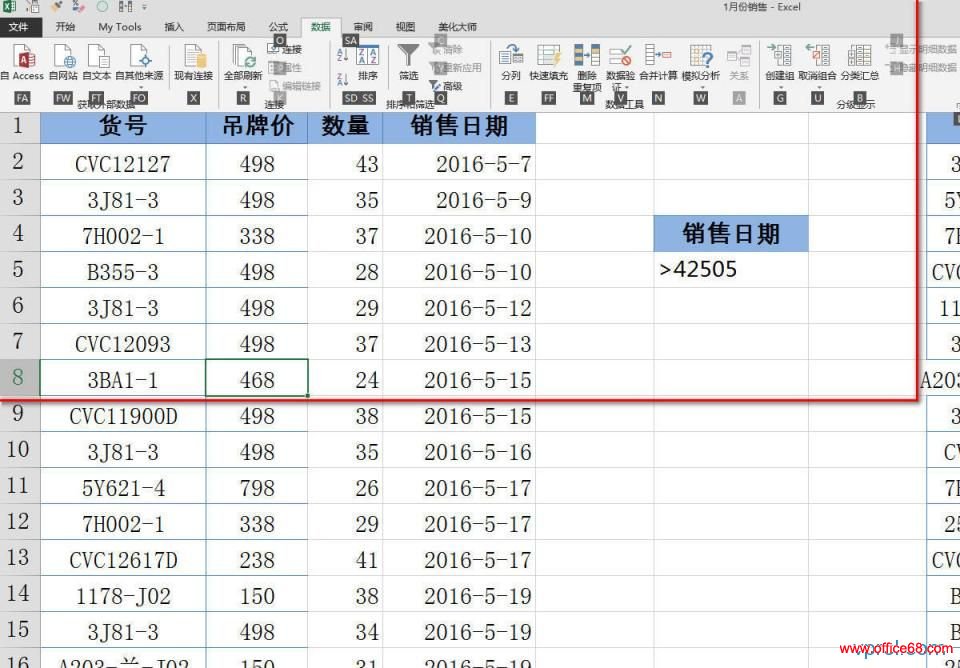Open the 文件 file tab
This screenshot has width=960, height=668.
pos(19,27)
